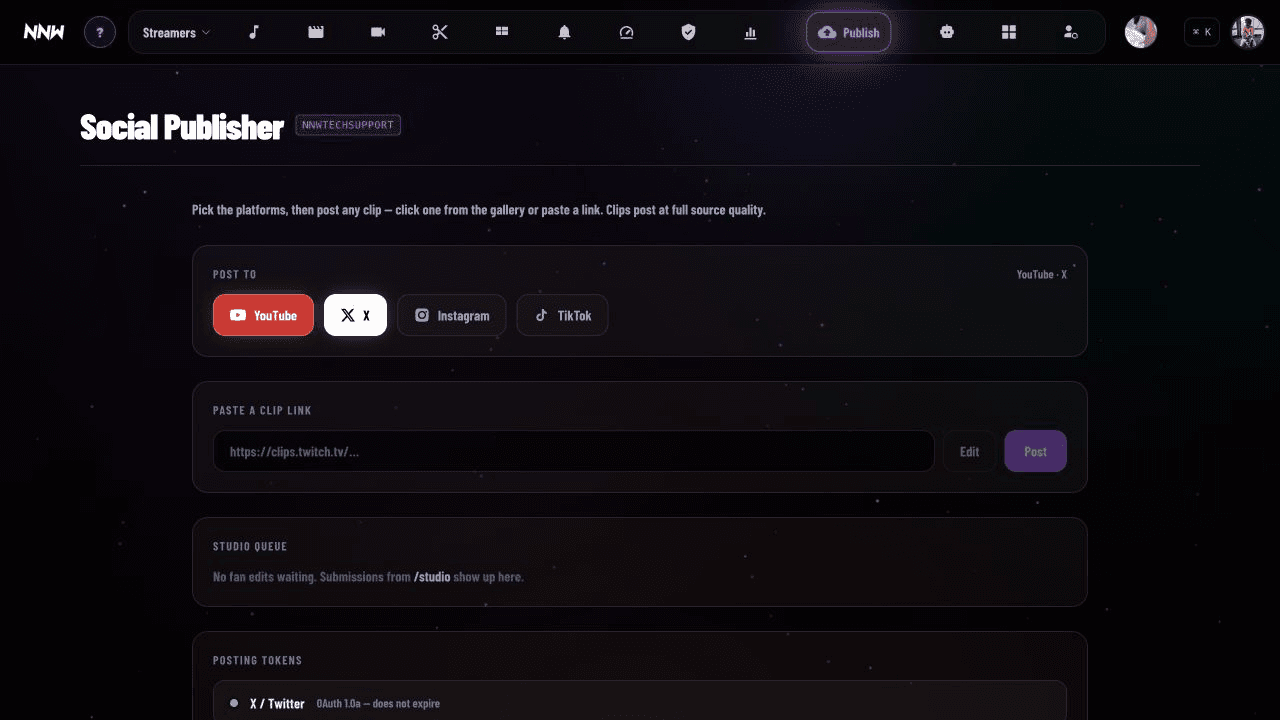
Task: Toggle YouTube as a posting platform
Action: [x=263, y=315]
